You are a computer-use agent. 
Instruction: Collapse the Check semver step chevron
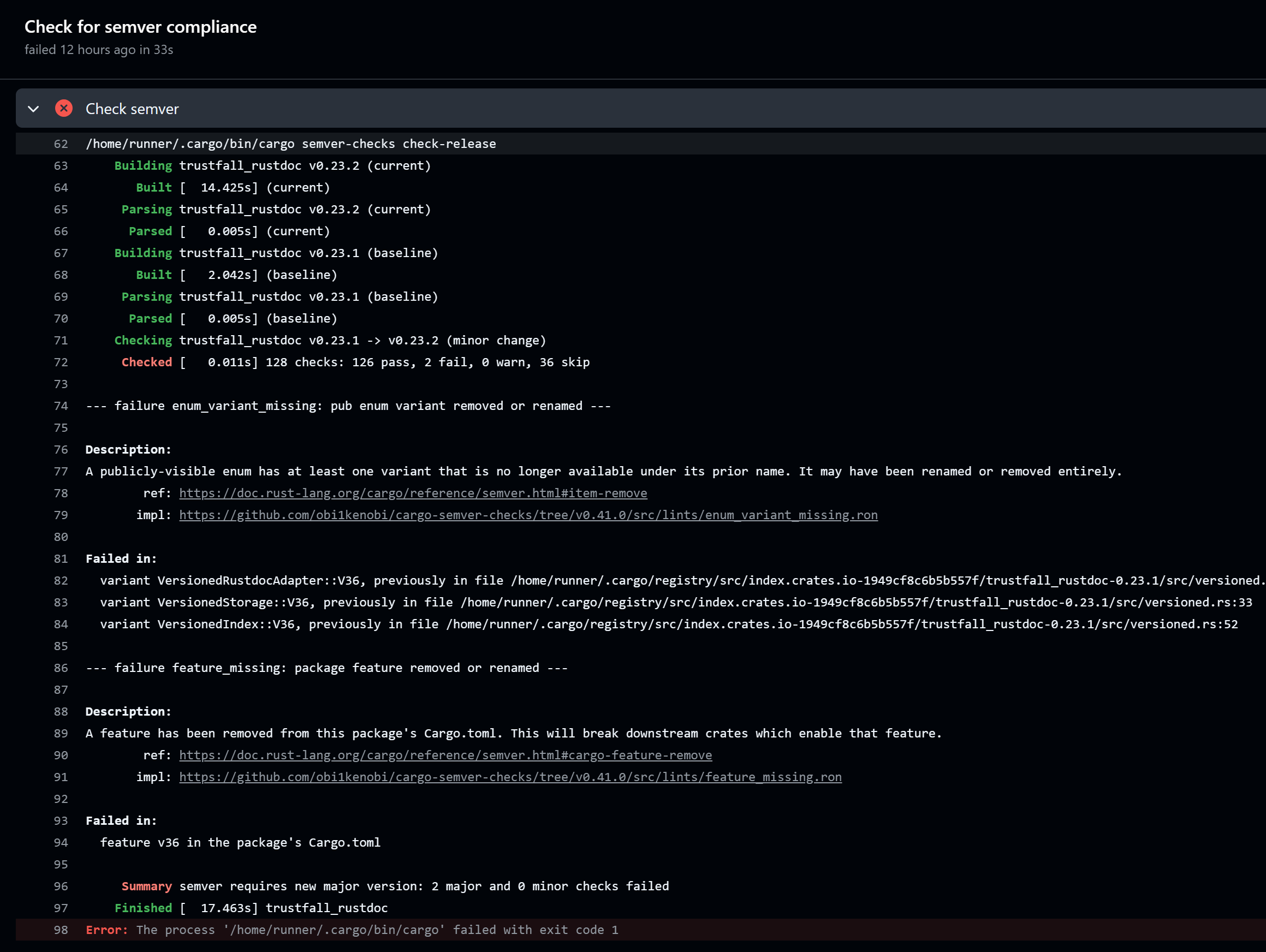(x=33, y=109)
